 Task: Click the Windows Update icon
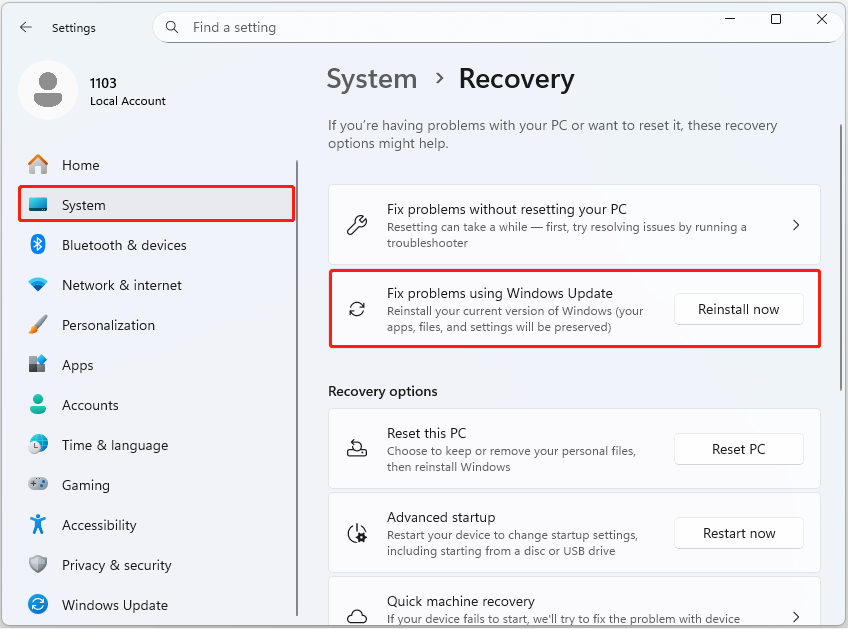(36, 605)
